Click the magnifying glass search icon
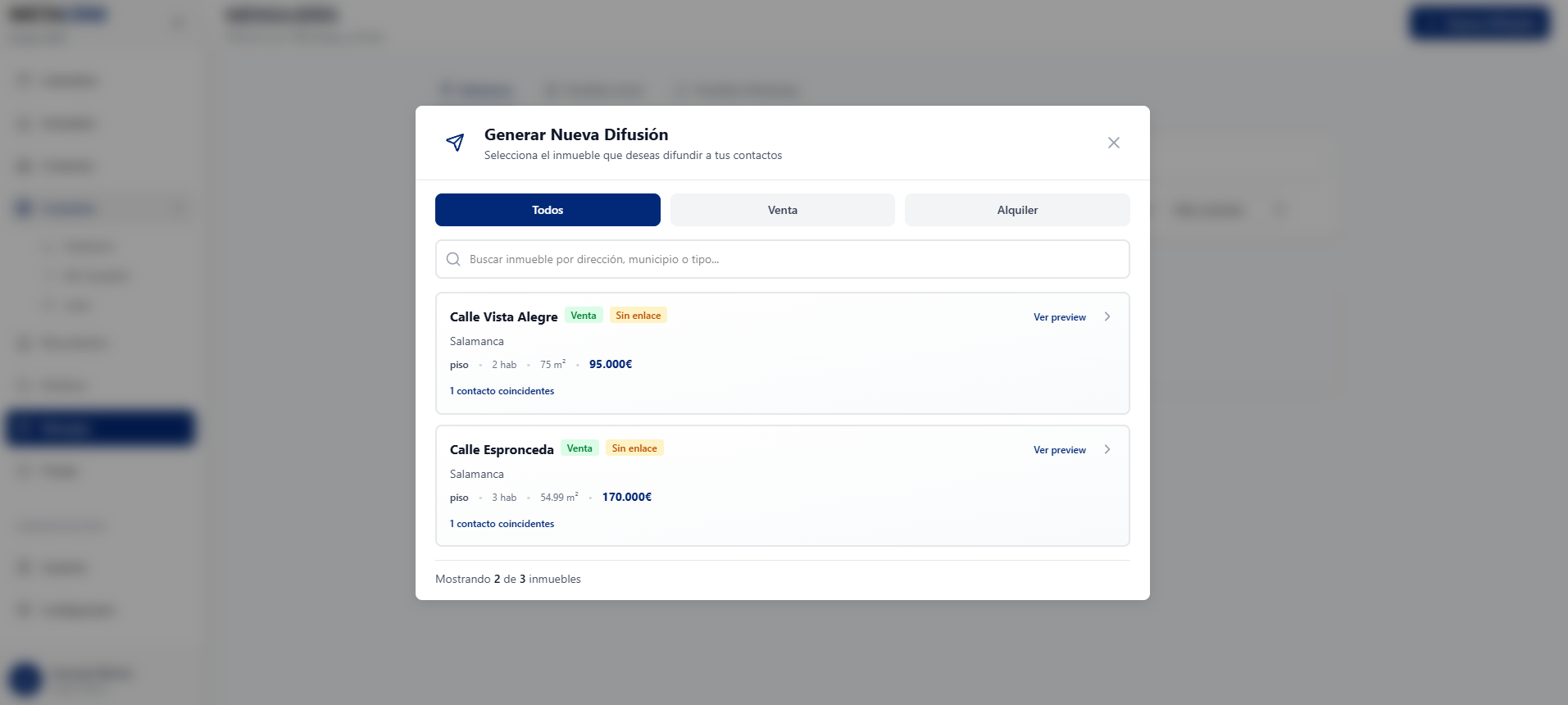This screenshot has height=705, width=1568. 453,259
